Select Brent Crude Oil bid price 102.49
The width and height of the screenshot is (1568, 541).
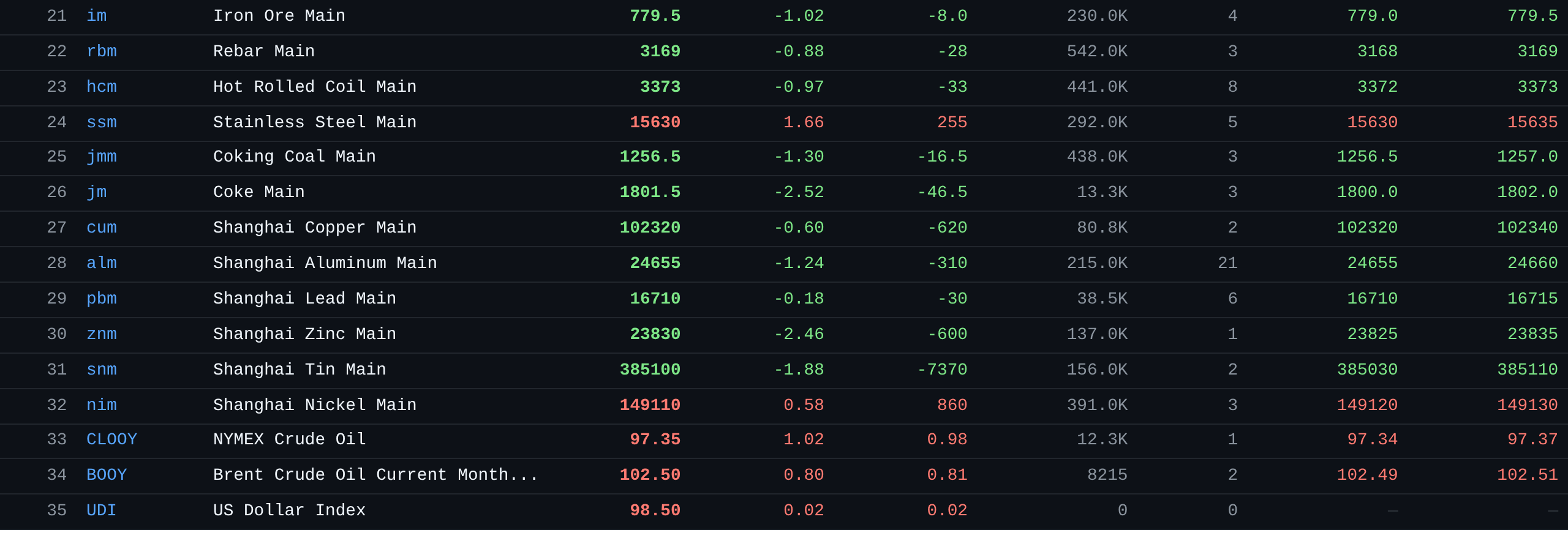point(1367,475)
